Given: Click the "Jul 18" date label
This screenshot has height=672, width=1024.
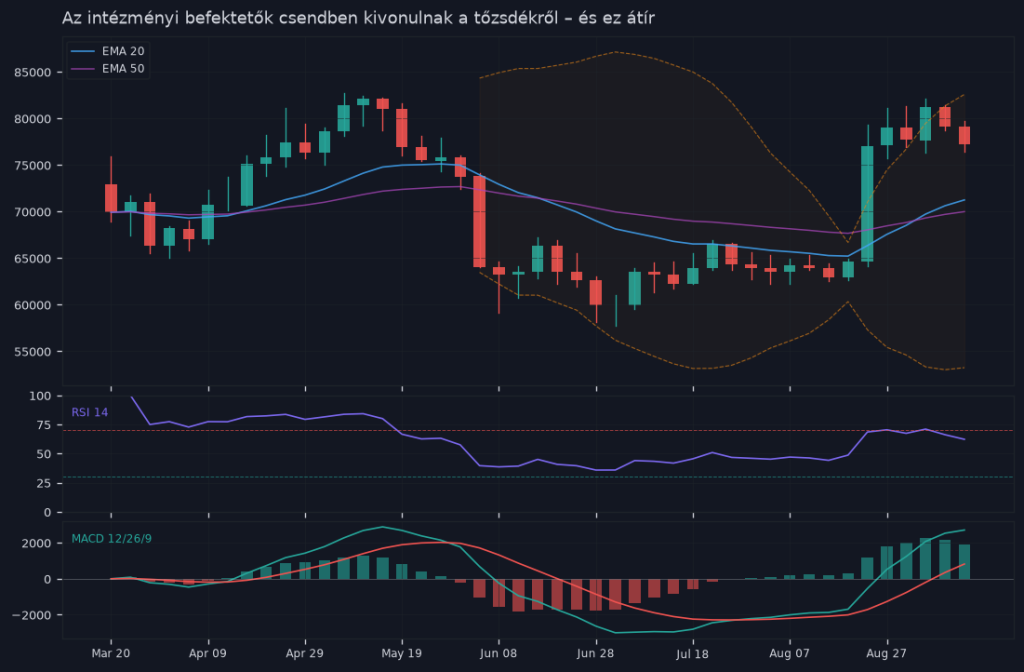Looking at the screenshot, I should point(692,653).
